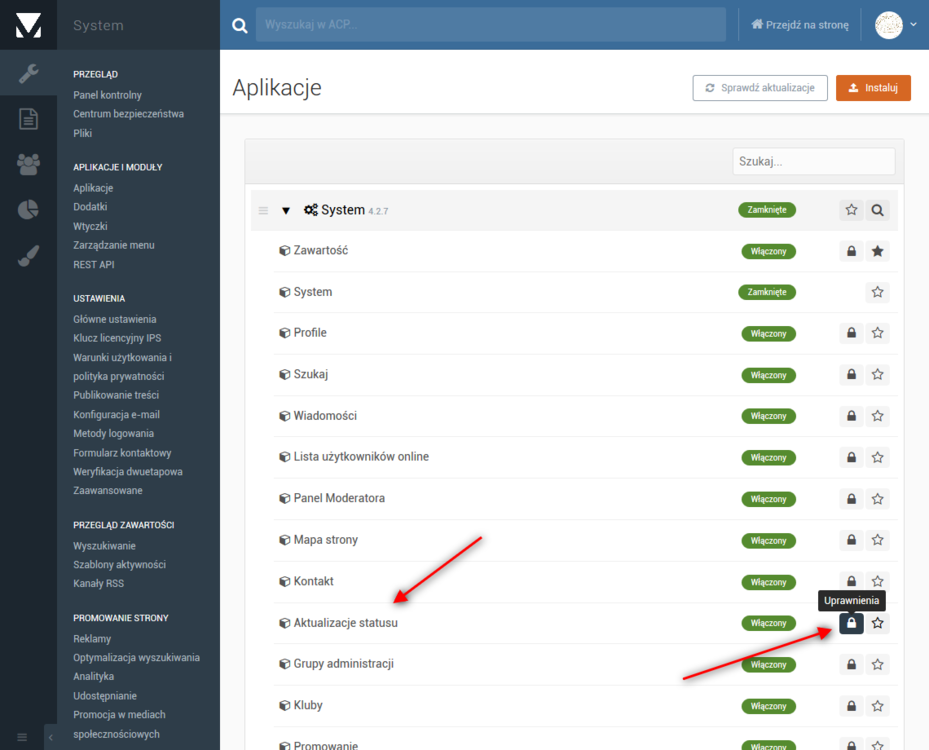Open the pie chart statistics icon

pos(28,209)
